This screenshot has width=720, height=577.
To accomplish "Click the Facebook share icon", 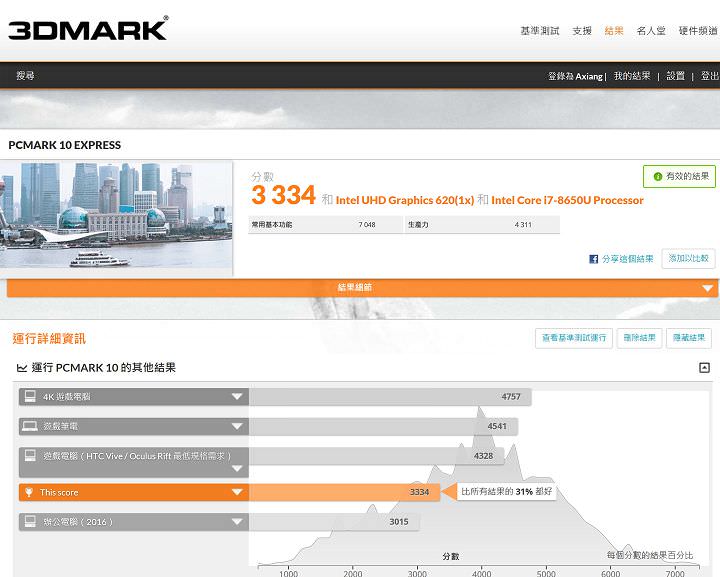I will 594,259.
